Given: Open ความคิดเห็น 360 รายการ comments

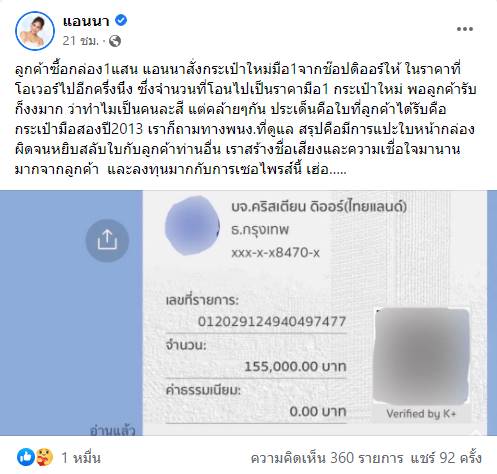Looking at the screenshot, I should (327, 458).
